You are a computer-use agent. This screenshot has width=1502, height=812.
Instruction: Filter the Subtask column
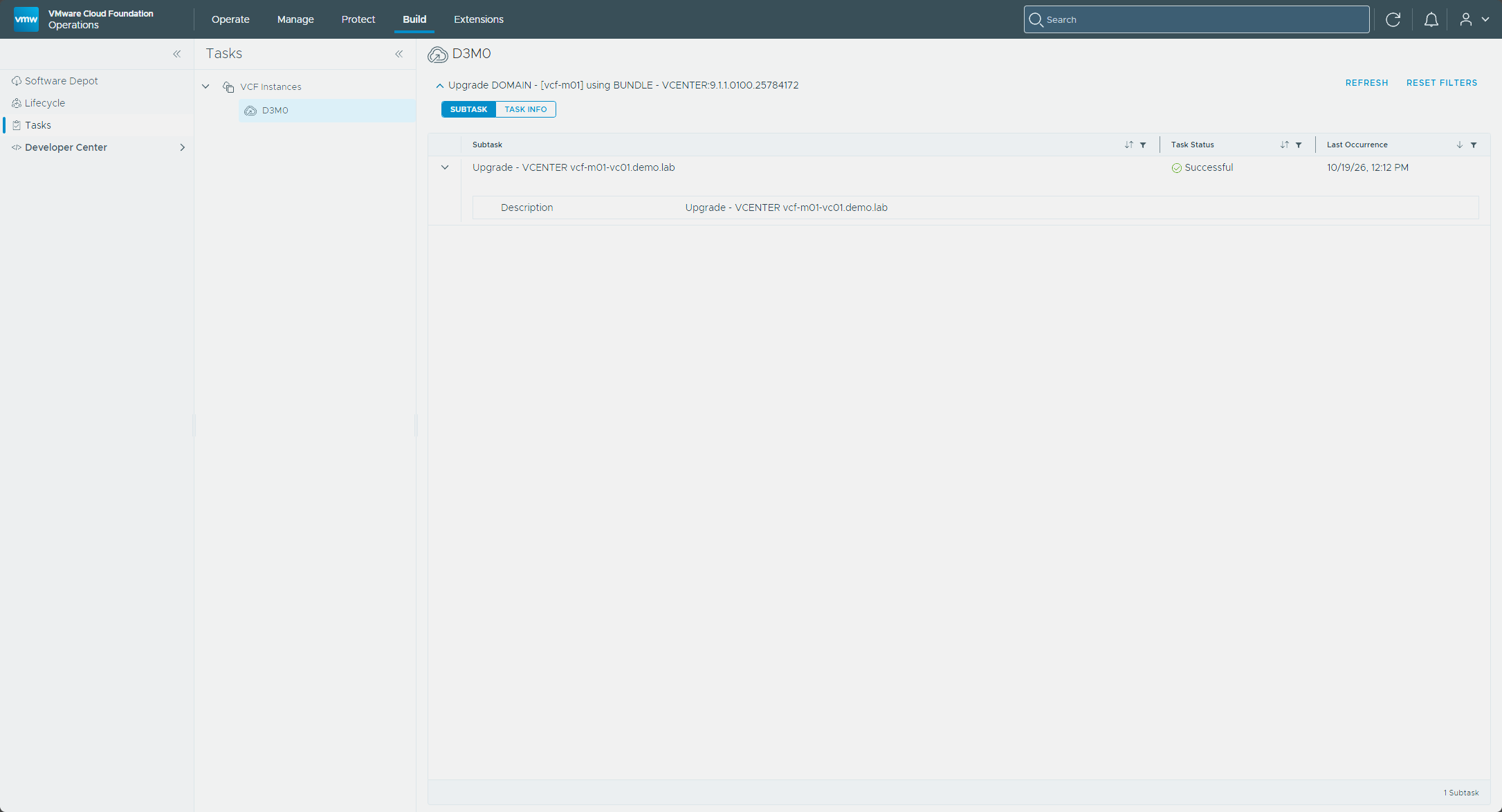(x=1143, y=145)
